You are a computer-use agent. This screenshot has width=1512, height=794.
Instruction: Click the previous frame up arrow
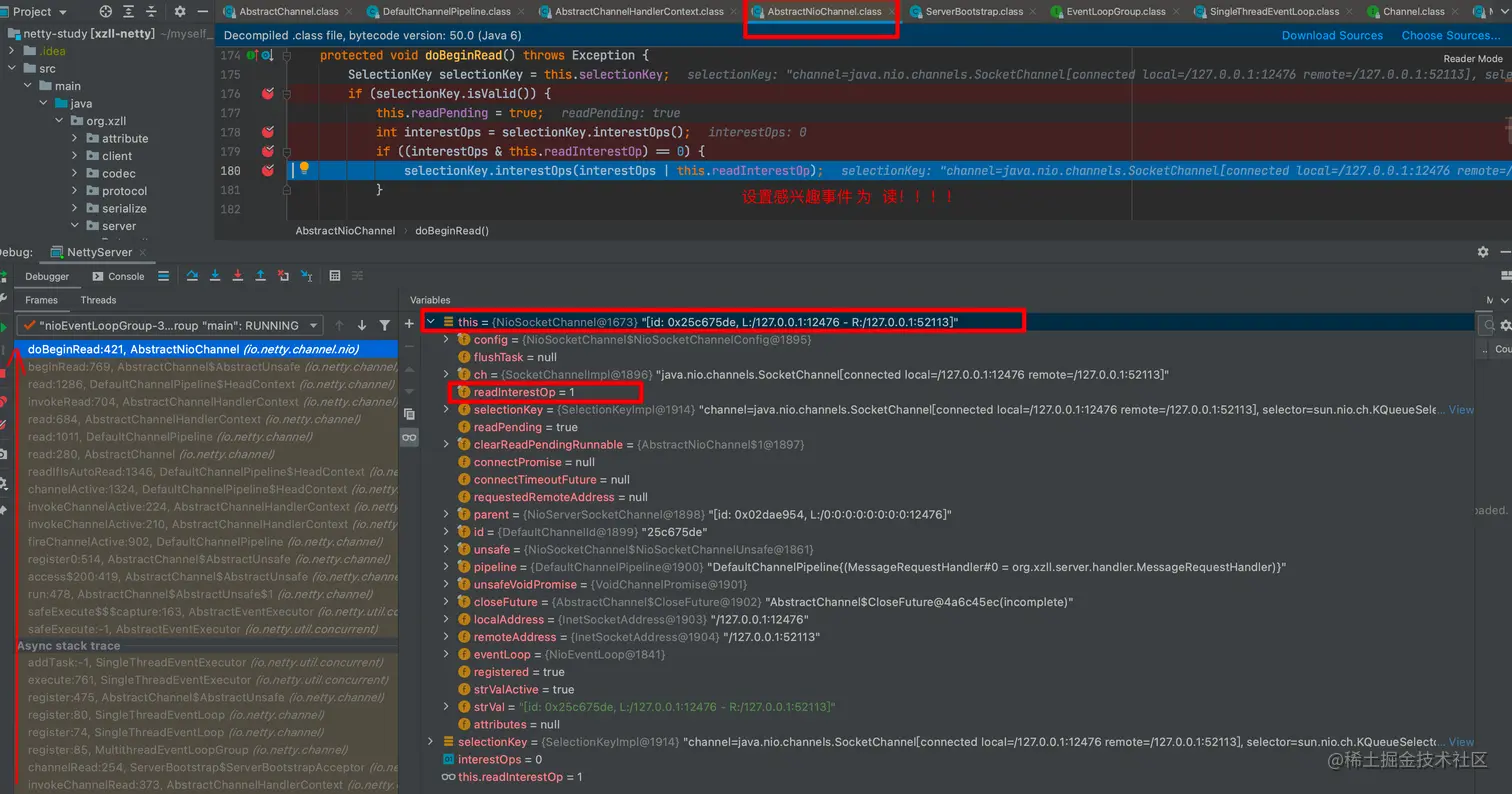339,325
